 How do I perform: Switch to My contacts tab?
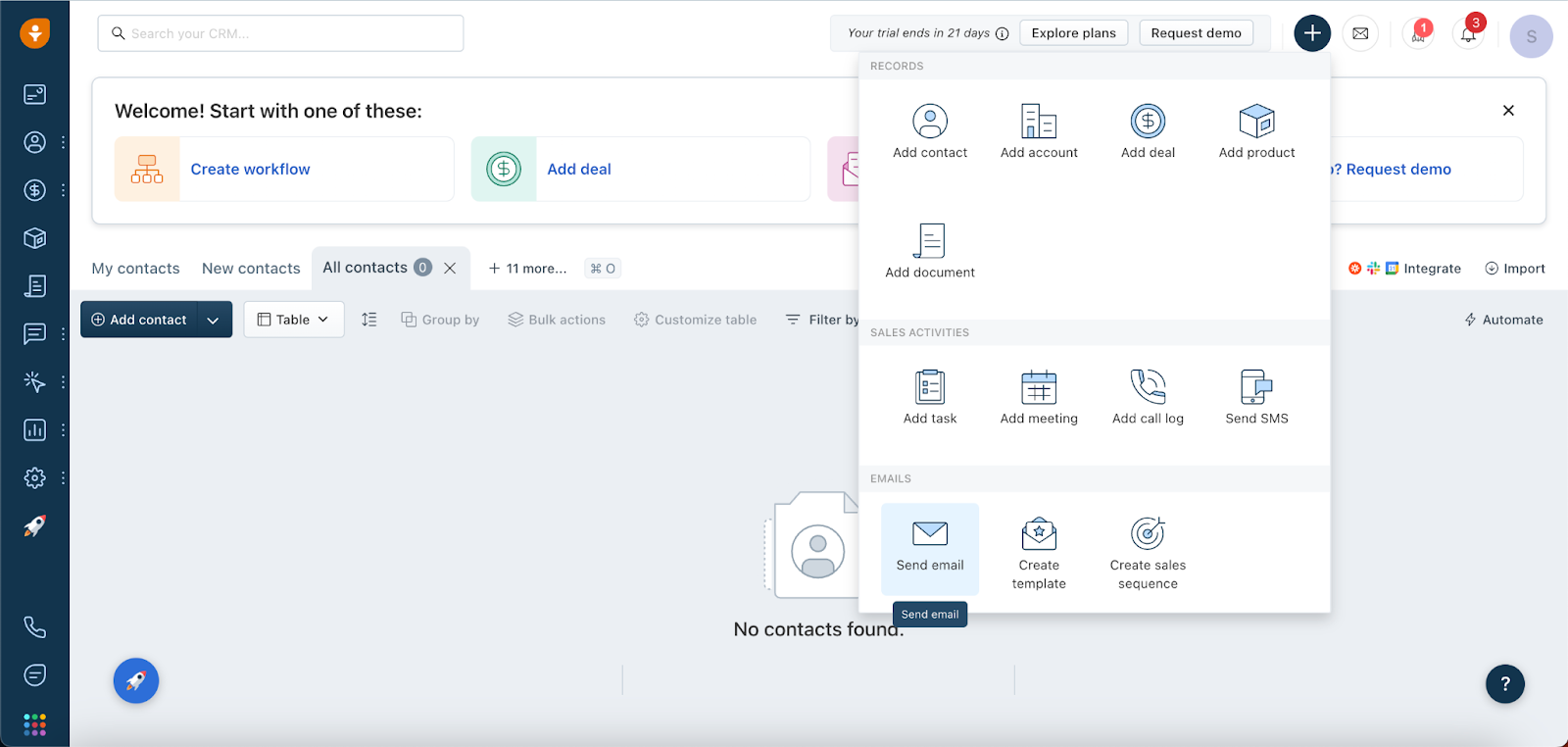pos(135,269)
